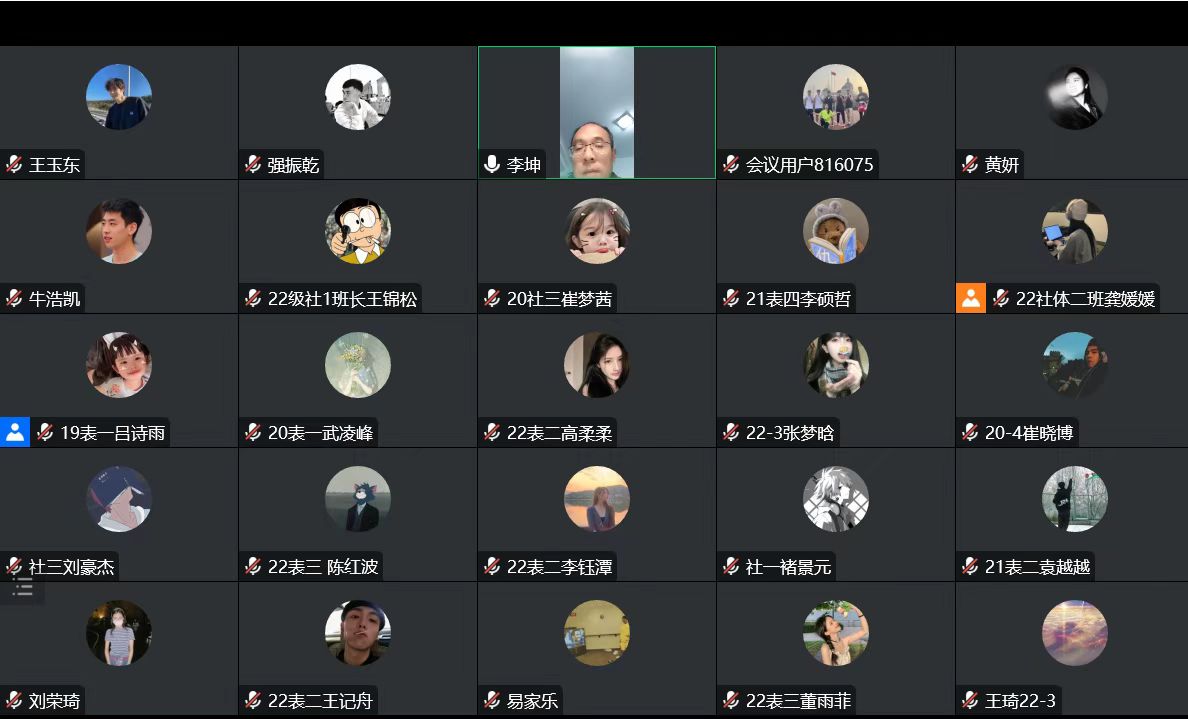Click the muted mic icon for 22级社1班长王锦松
The width and height of the screenshot is (1188, 719).
click(x=253, y=299)
